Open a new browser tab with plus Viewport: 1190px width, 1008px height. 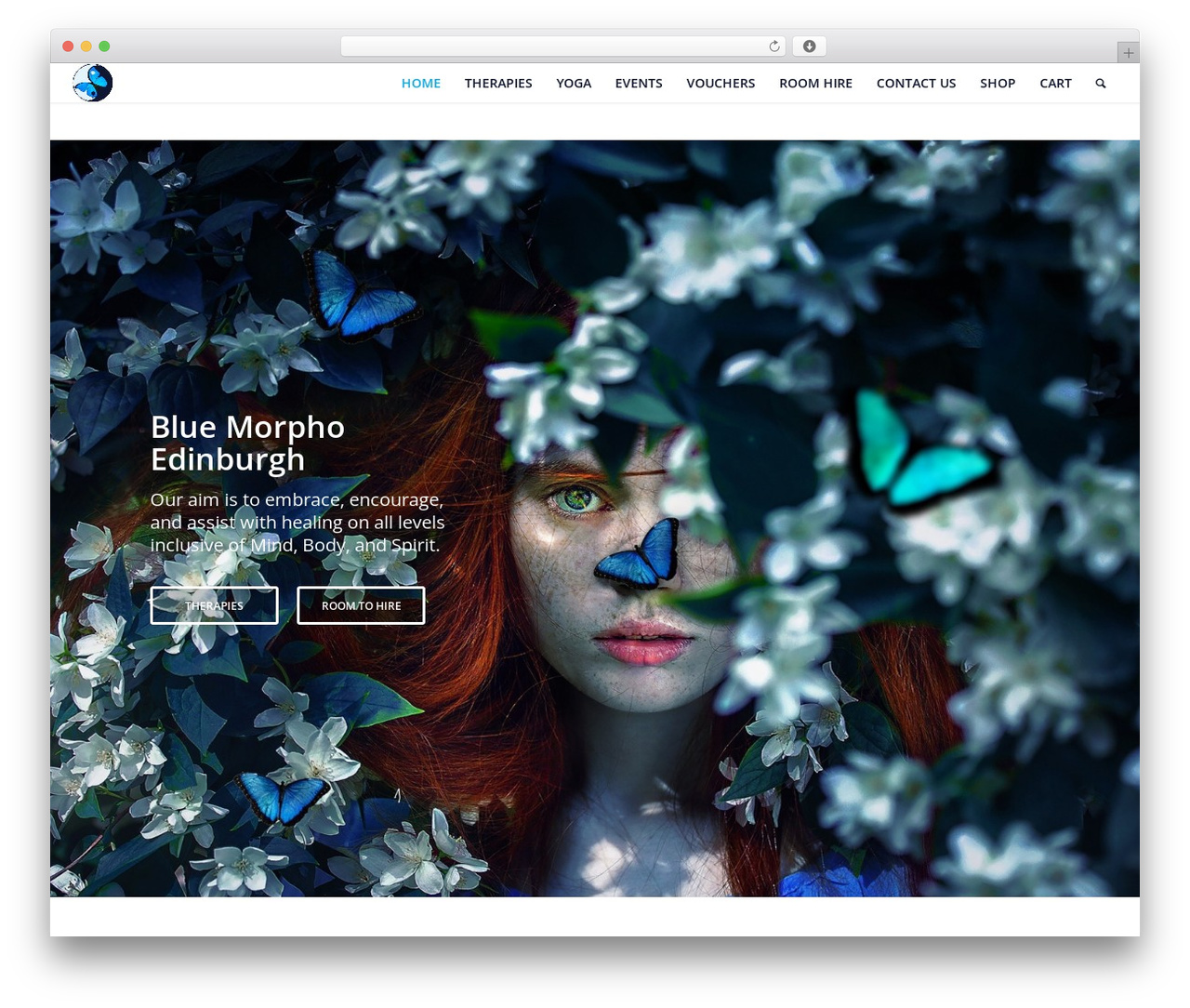tap(1128, 53)
